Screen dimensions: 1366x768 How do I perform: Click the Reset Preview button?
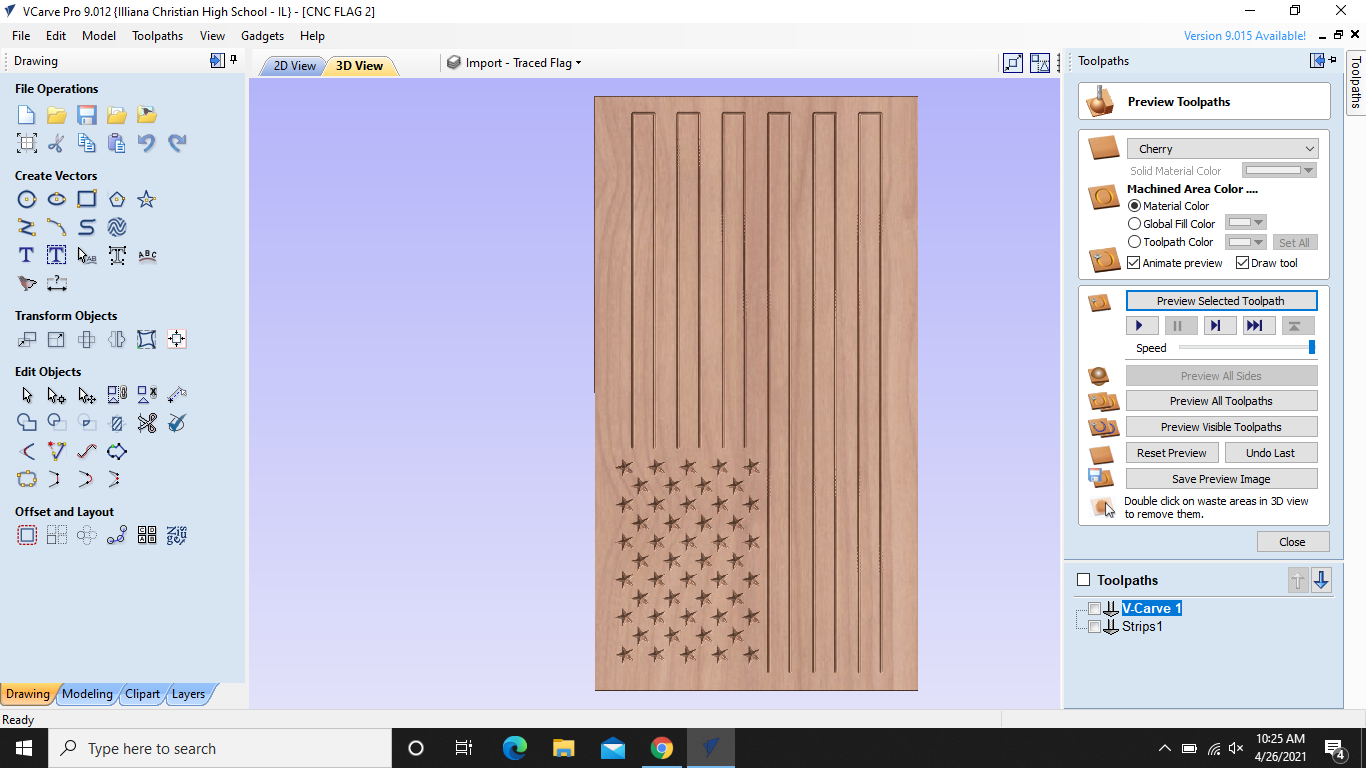1171,452
